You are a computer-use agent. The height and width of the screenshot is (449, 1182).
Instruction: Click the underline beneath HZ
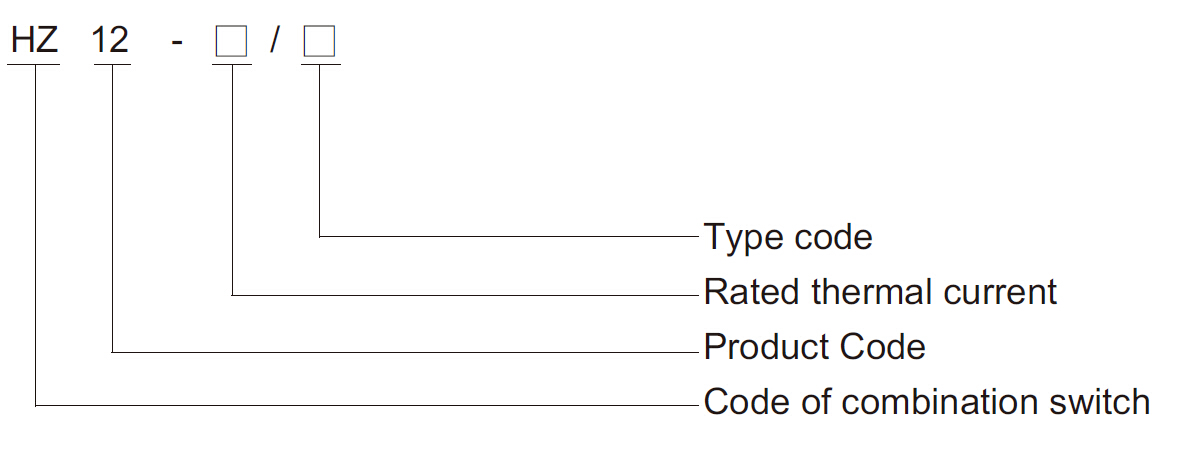pyautogui.click(x=34, y=65)
